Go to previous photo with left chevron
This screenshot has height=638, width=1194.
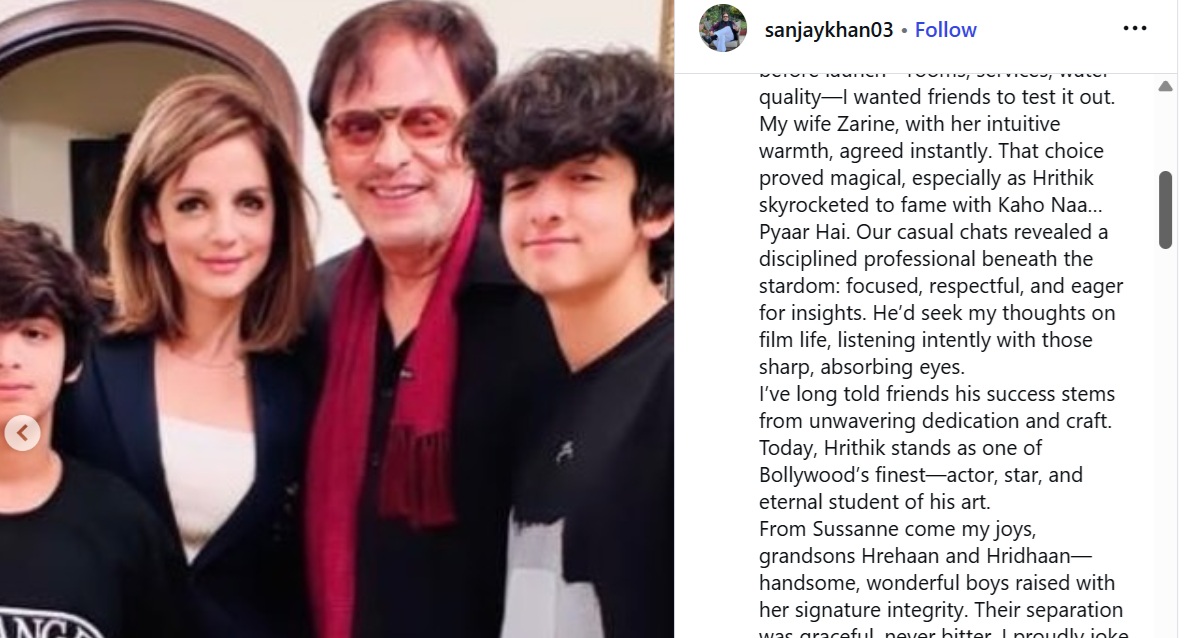[x=22, y=433]
